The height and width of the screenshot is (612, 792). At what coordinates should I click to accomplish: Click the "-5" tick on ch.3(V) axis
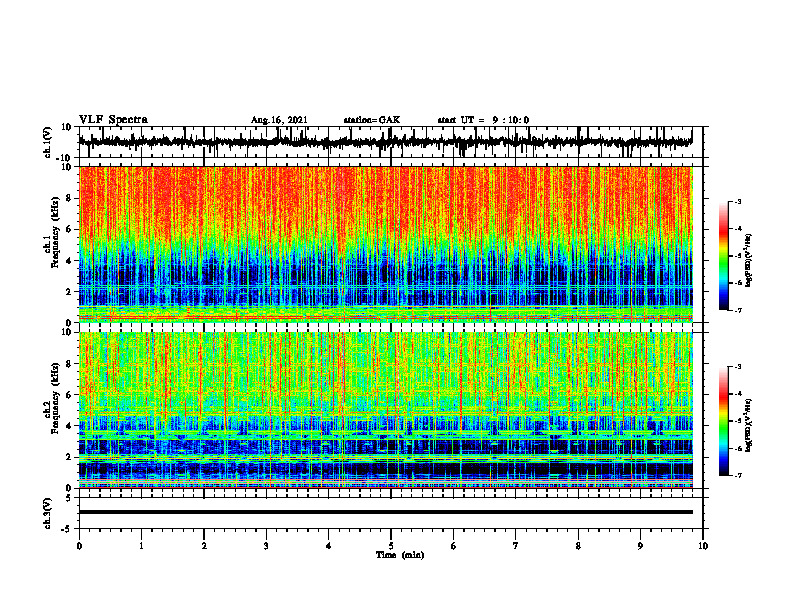coord(67,529)
